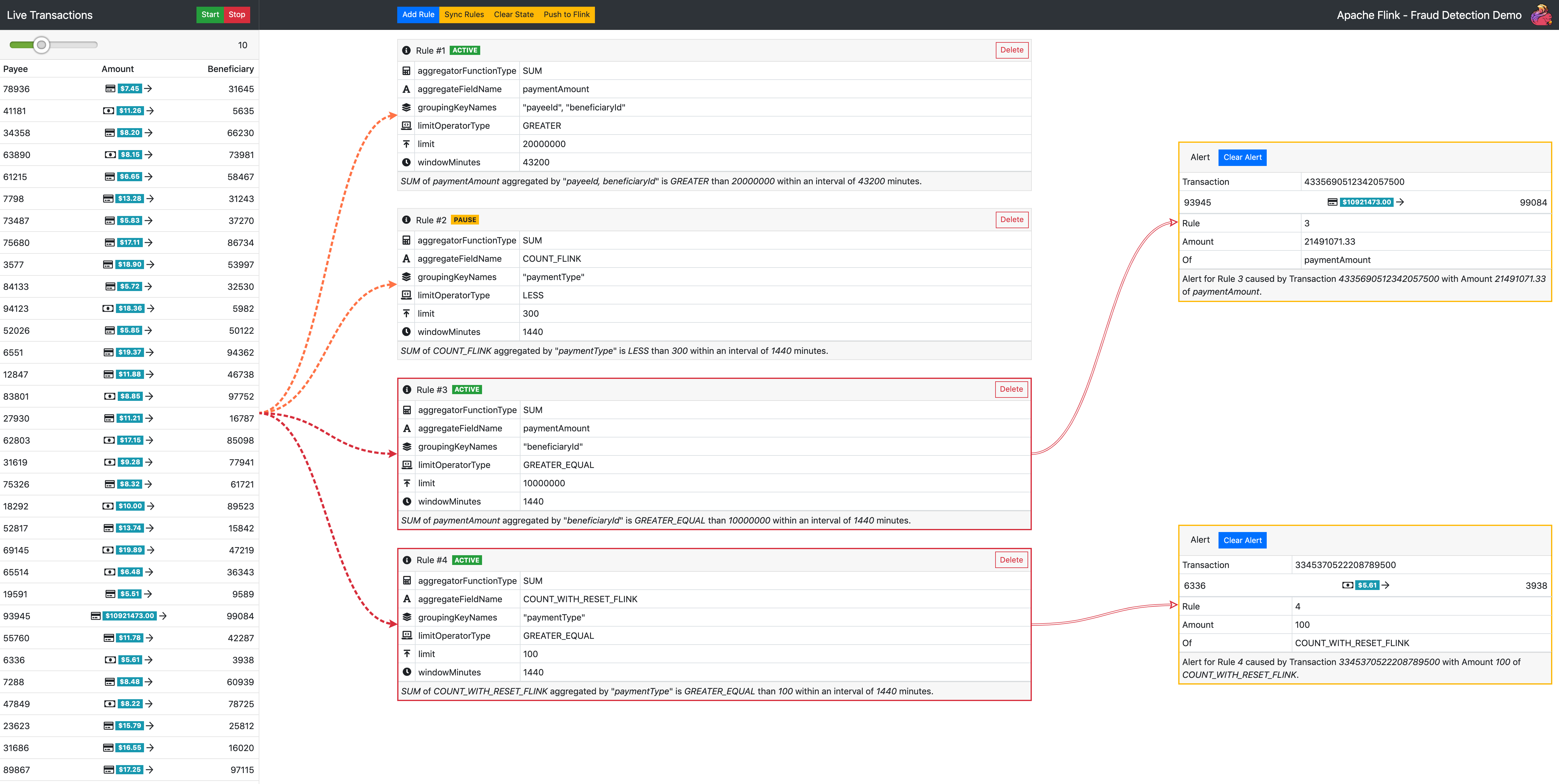Click the cash icon in second alert transaction
The height and width of the screenshot is (784, 1559).
click(1347, 585)
